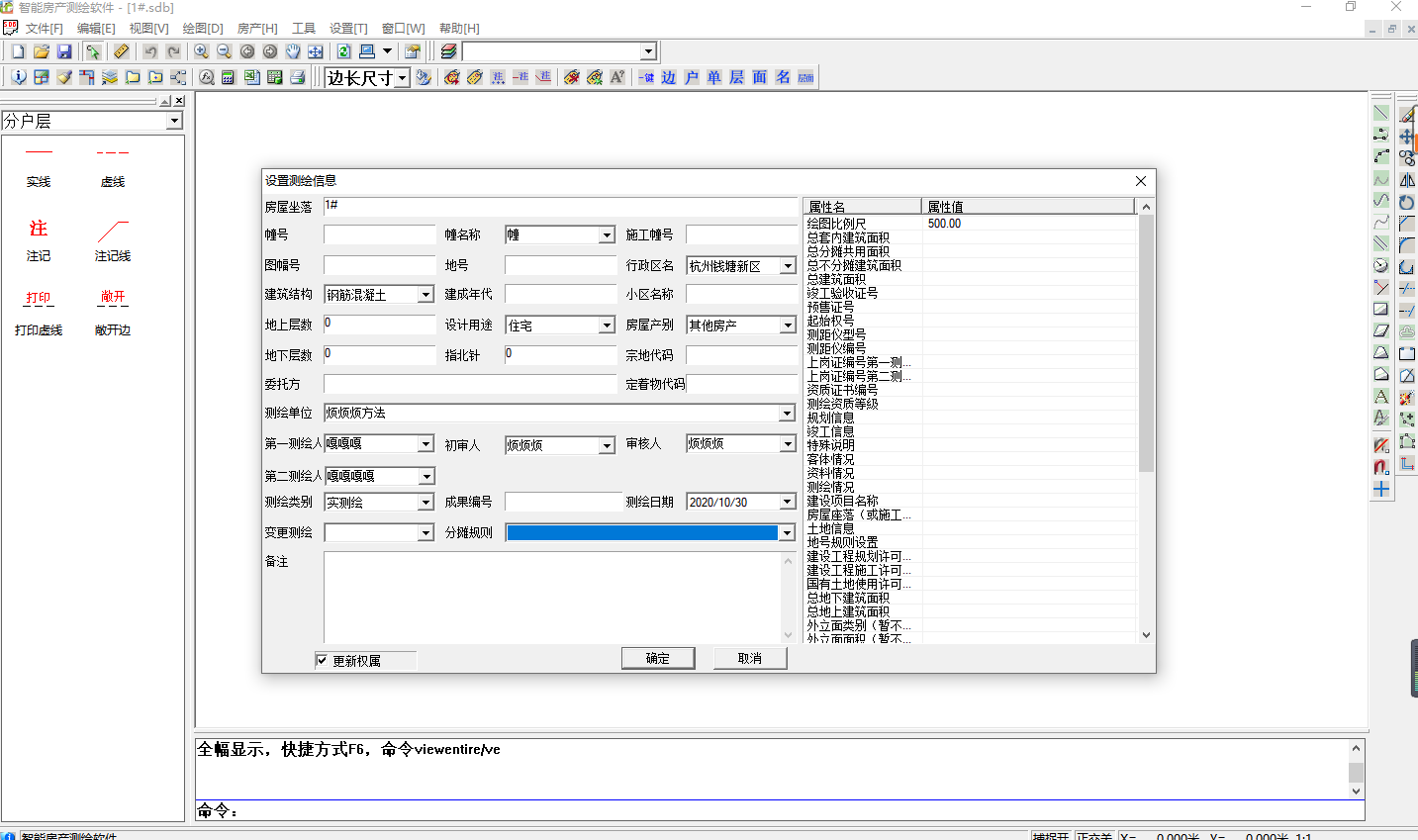Select the 虚线 dashed line tool
This screenshot has height=840, width=1418.
113,167
